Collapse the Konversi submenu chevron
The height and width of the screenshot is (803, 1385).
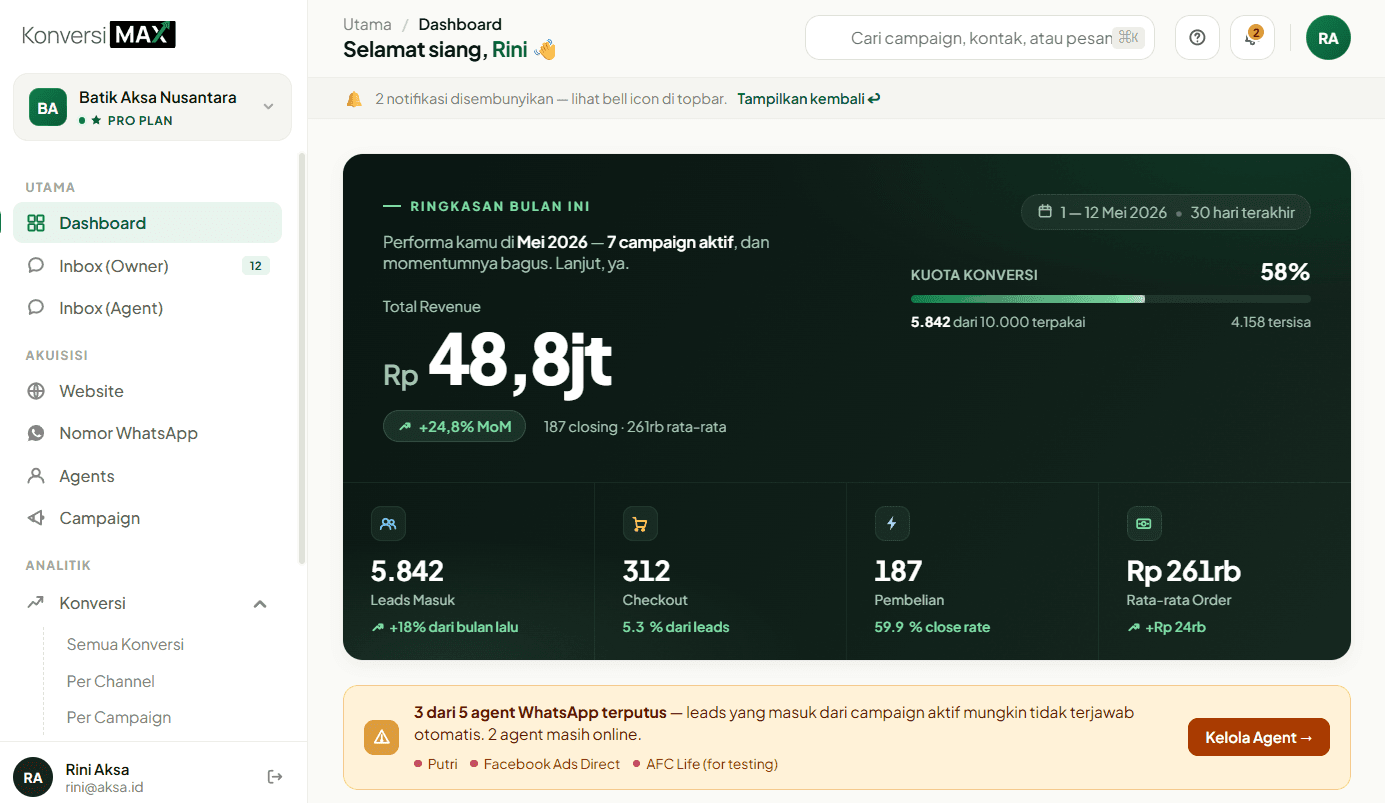pyautogui.click(x=260, y=603)
